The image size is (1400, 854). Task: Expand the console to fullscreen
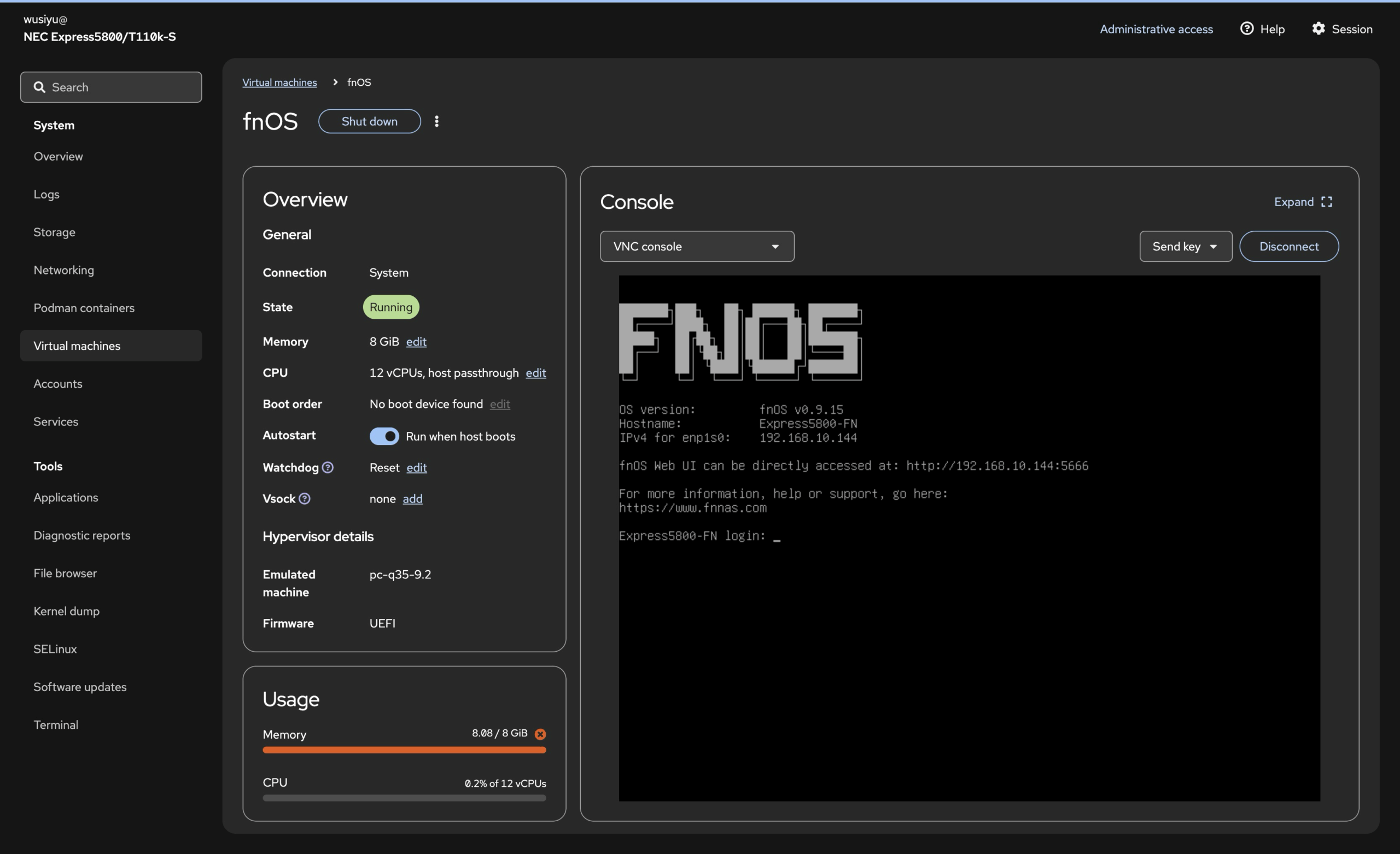(x=1303, y=202)
